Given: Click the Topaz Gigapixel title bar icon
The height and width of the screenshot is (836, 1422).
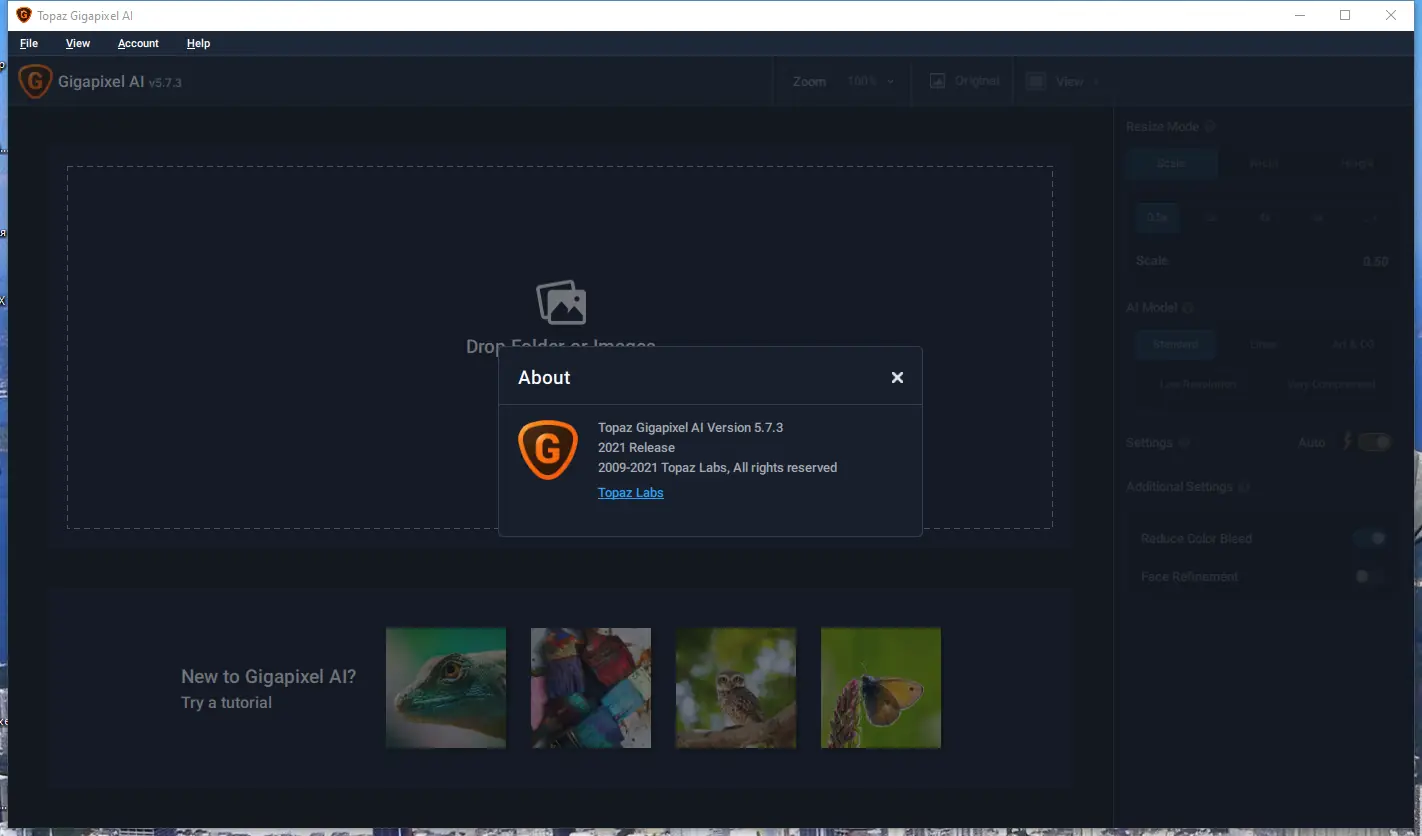Looking at the screenshot, I should [x=24, y=15].
